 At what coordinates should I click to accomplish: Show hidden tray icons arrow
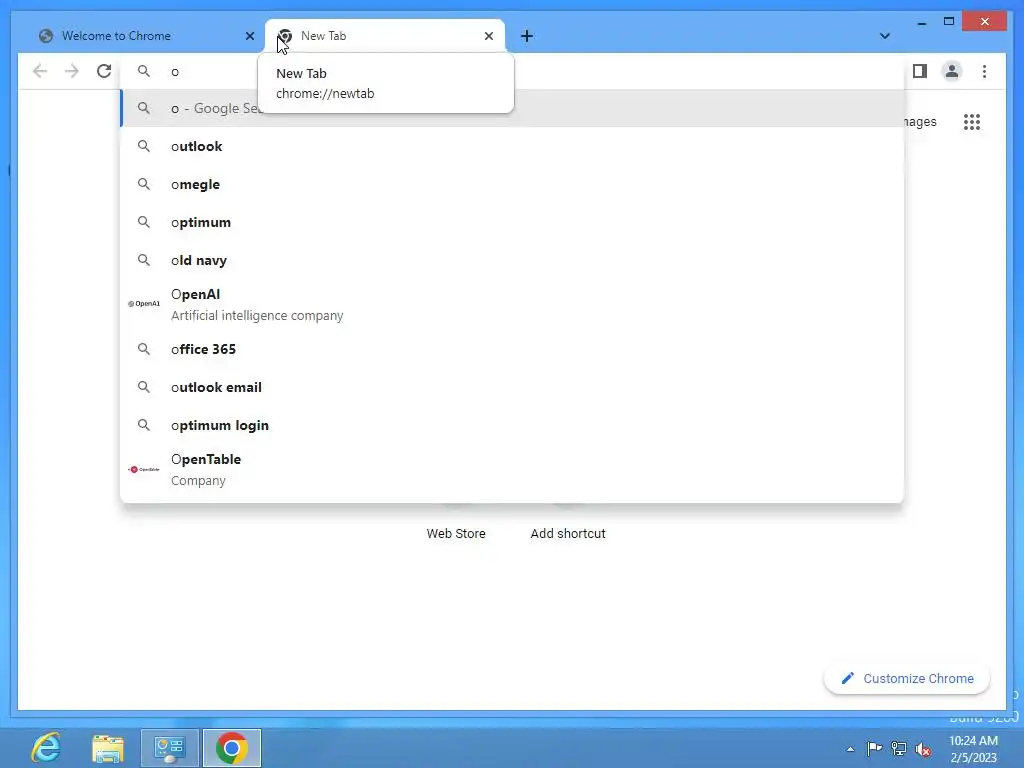coord(850,749)
